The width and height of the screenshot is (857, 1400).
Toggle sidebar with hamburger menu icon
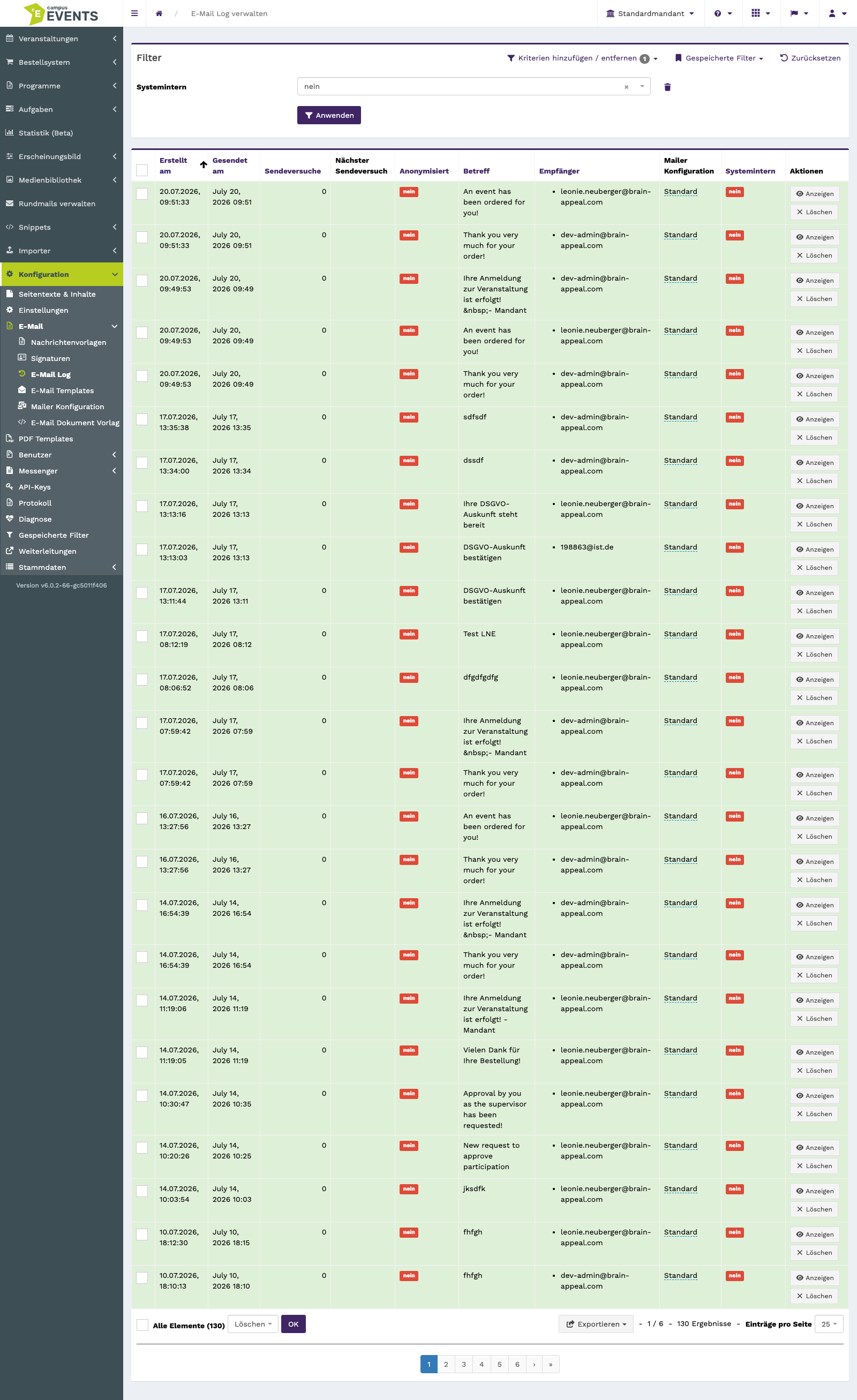134,13
